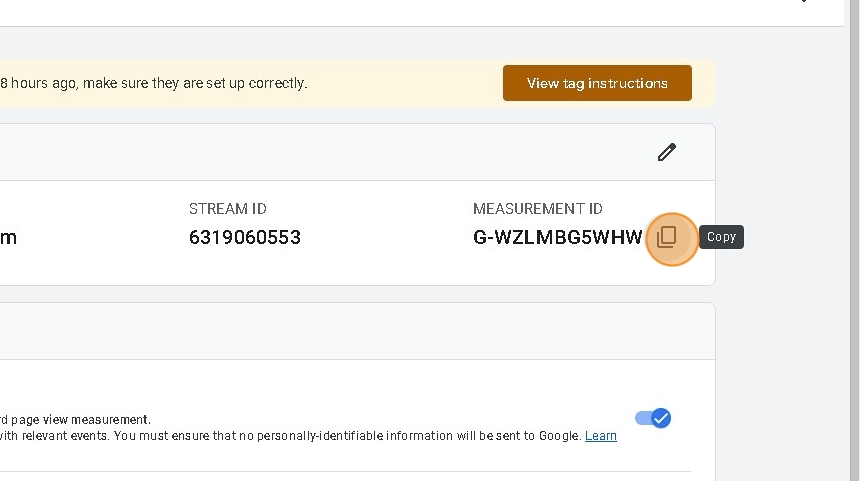
Task: Click the page view measurement description line
Action: (x=76, y=420)
